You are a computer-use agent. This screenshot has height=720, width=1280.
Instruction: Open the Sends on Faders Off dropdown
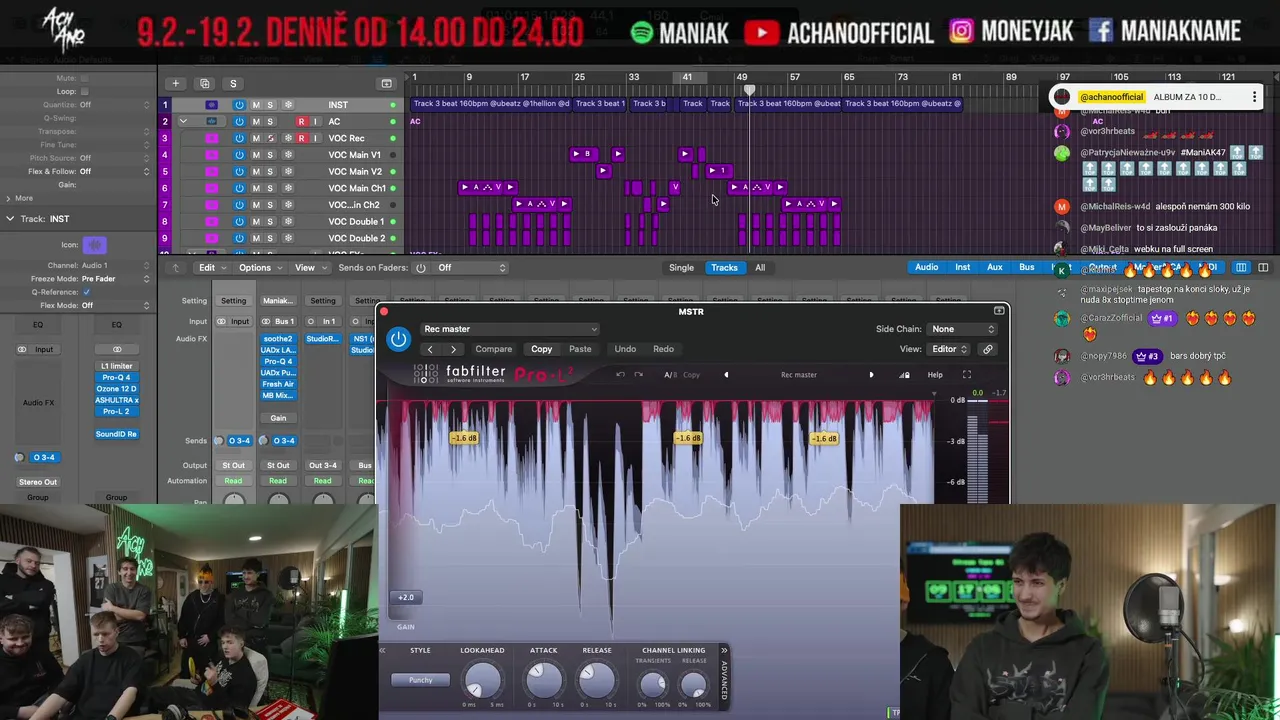[x=472, y=268]
